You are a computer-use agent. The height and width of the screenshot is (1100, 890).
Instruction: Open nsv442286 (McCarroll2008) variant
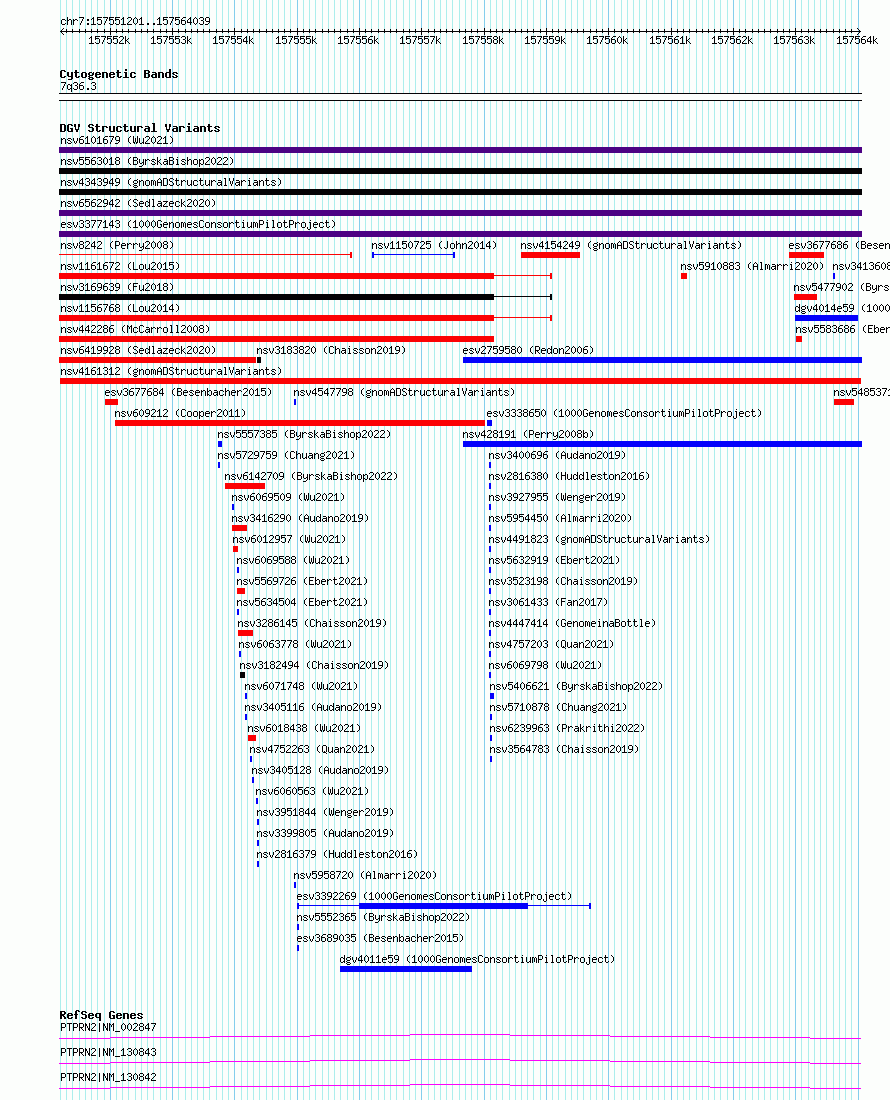tap(135, 330)
